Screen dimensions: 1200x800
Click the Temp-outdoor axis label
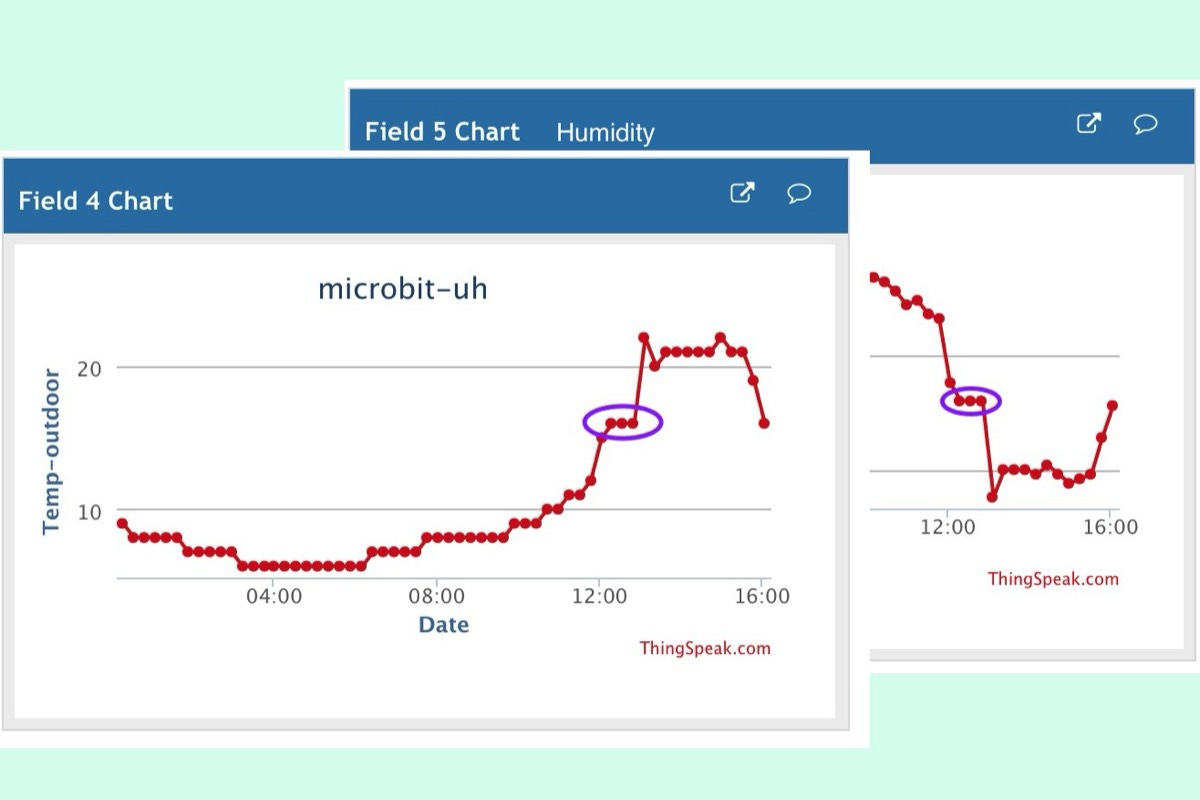pos(52,451)
